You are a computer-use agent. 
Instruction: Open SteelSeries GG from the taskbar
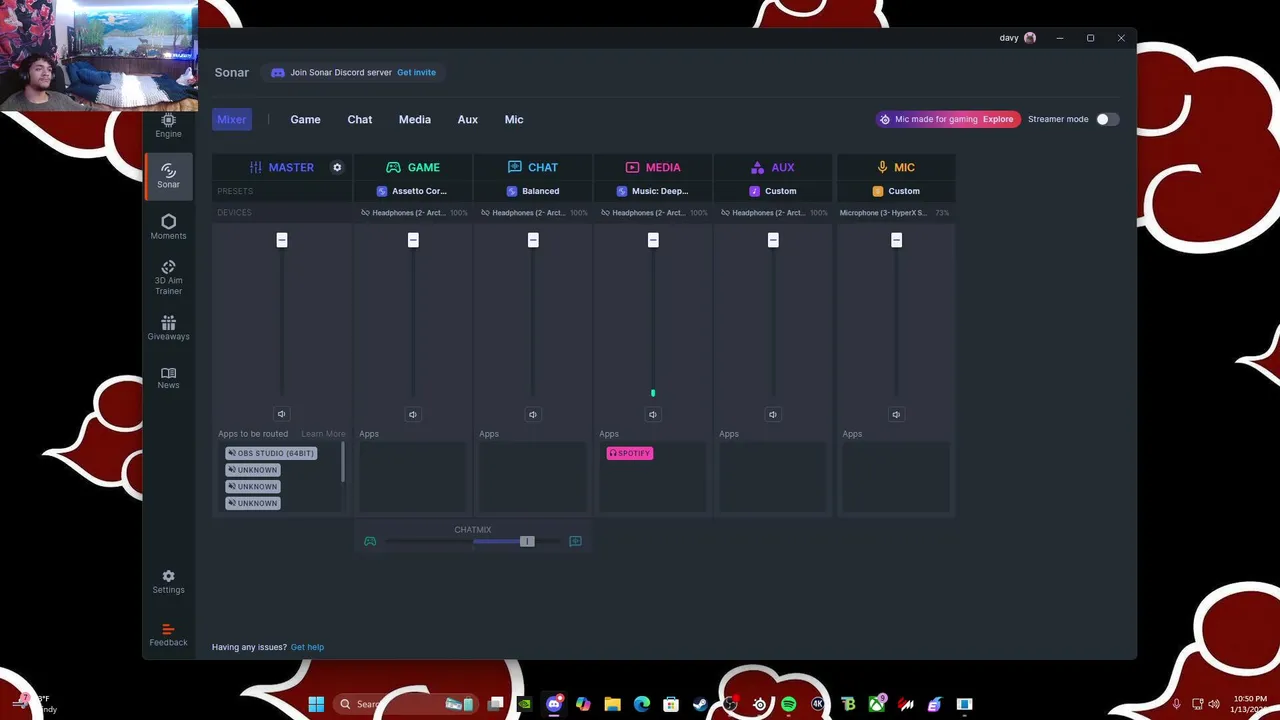(760, 704)
